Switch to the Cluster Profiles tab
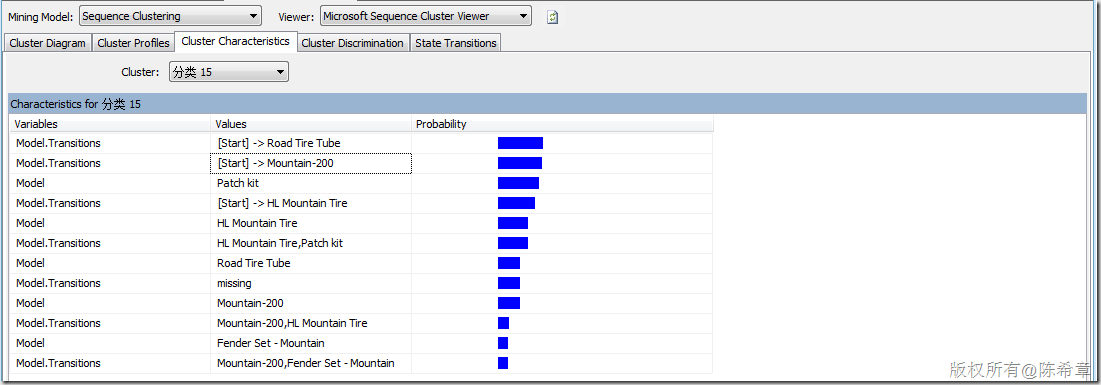Image resolution: width=1101 pixels, height=385 pixels. click(x=133, y=43)
